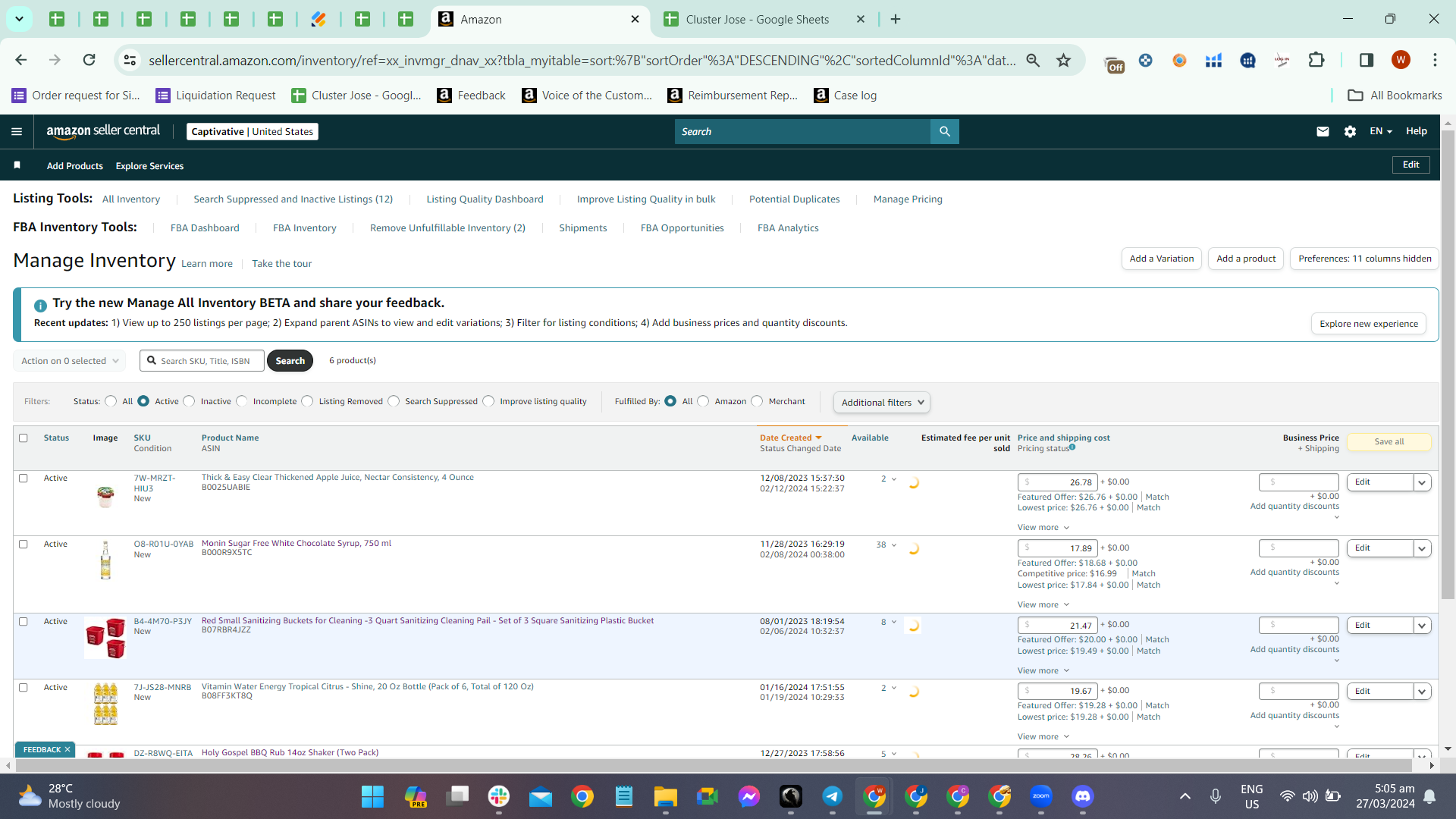This screenshot has height=819, width=1456.
Task: Click the search magnifier button in header
Action: tap(945, 131)
